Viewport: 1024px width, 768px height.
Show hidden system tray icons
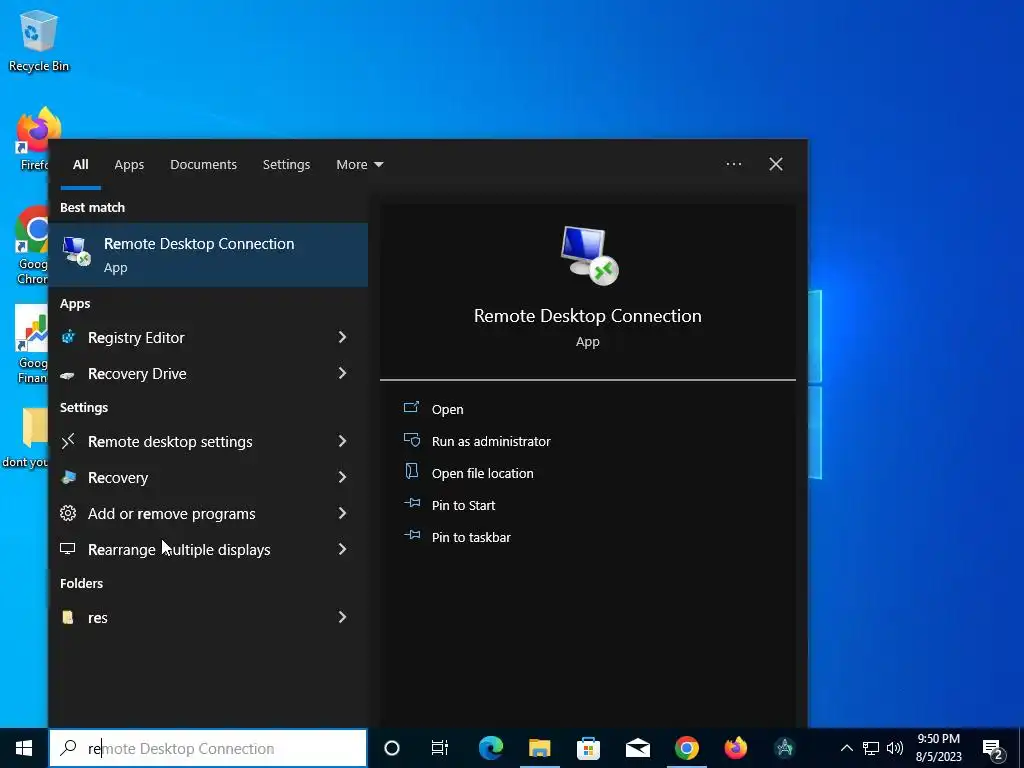click(846, 748)
